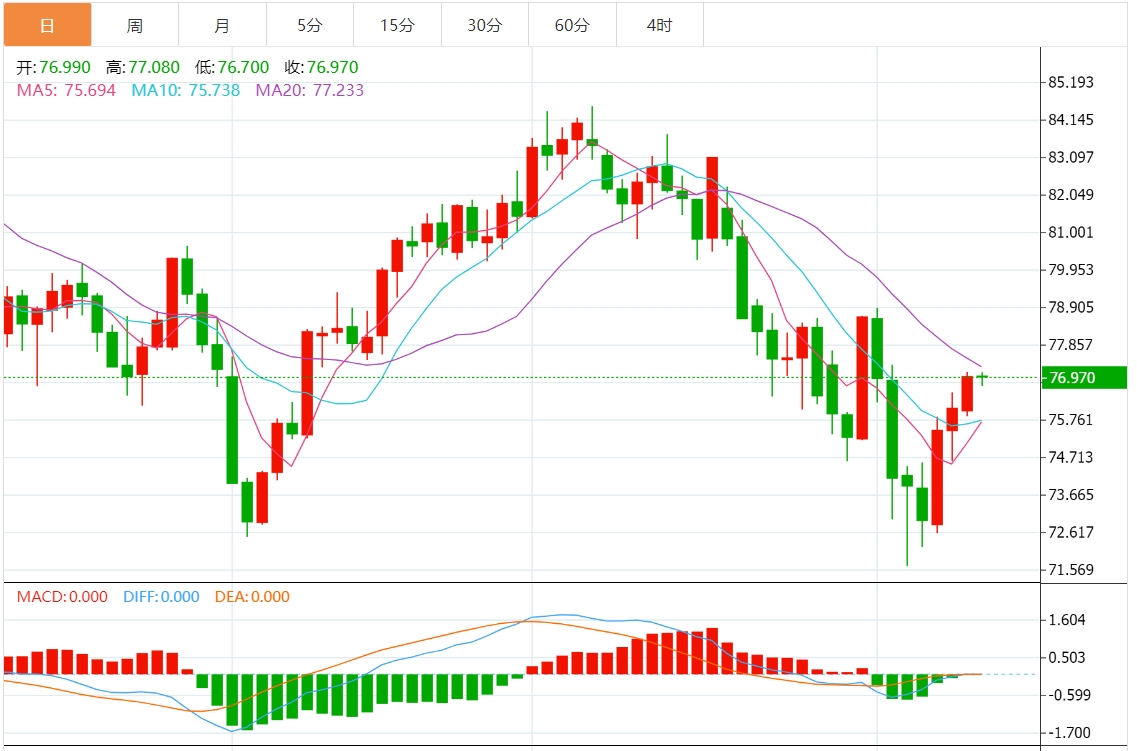Click the green 76.970 current price tag
The image size is (1137, 751).
point(1084,378)
